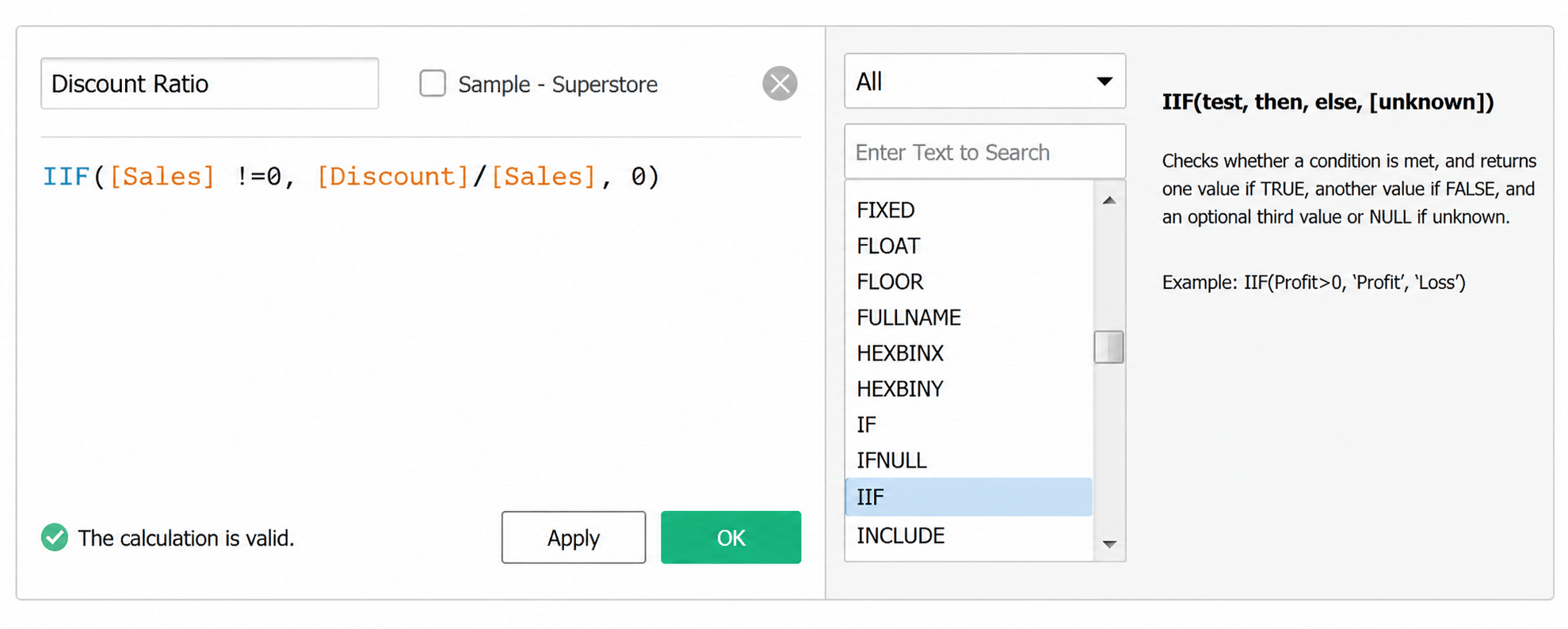Viewport: 1568px width, 629px height.
Task: Select FLOOR in the function list
Action: 969,281
